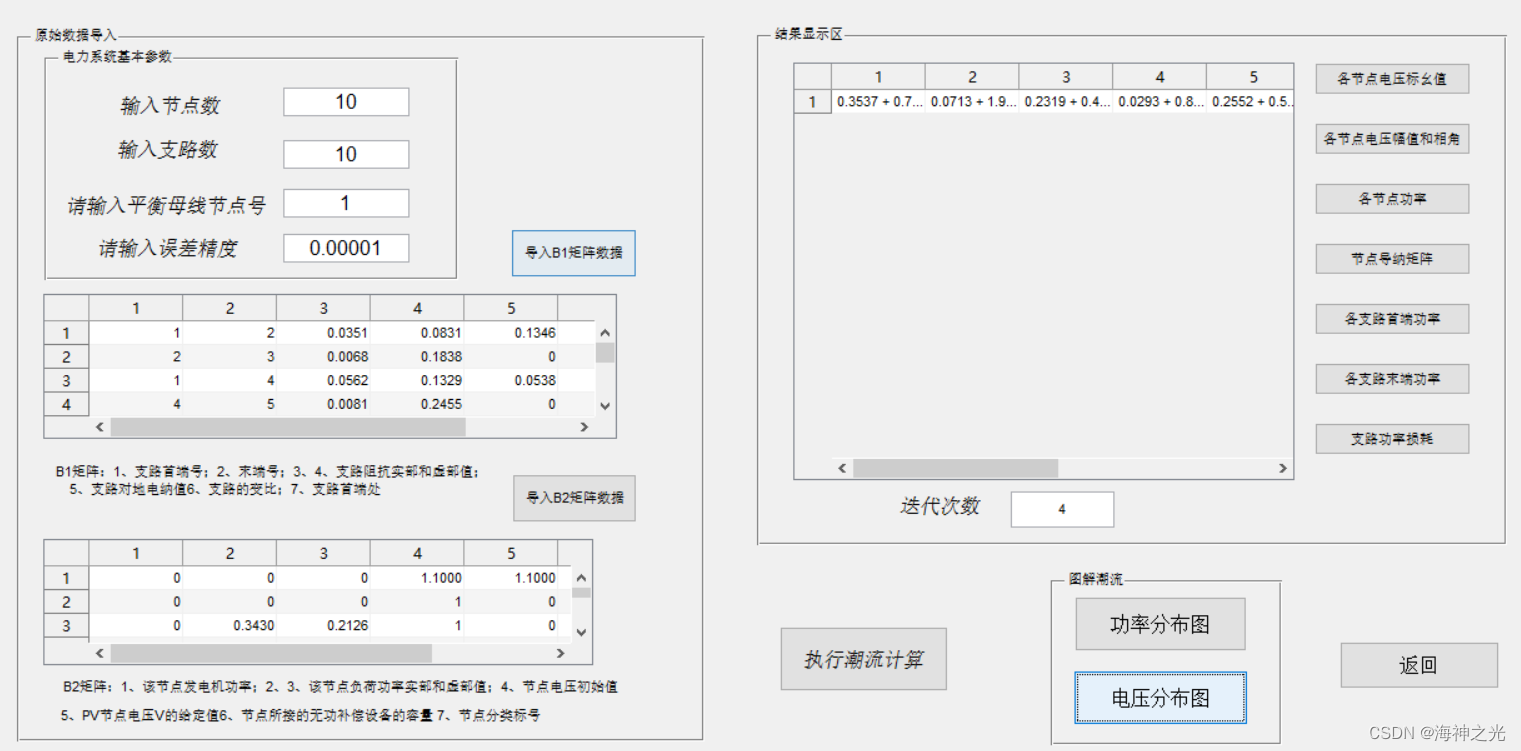This screenshot has width=1521, height=751.
Task: Click result table horizontal scroll left arrow
Action: pyautogui.click(x=842, y=468)
